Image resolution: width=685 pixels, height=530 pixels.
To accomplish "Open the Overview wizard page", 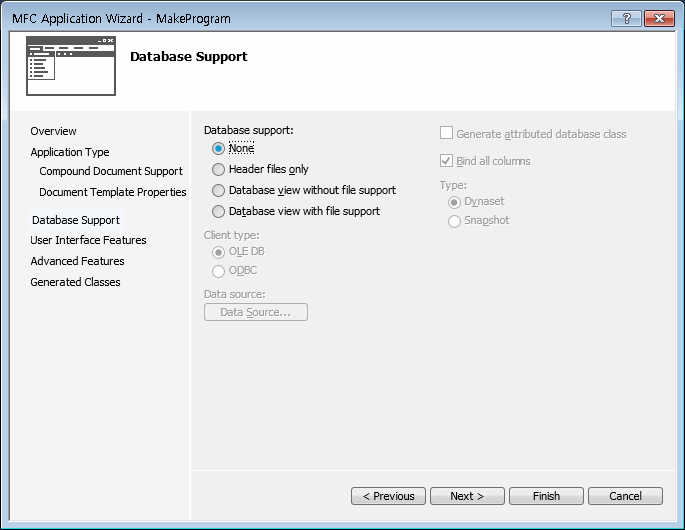I will pyautogui.click(x=53, y=131).
